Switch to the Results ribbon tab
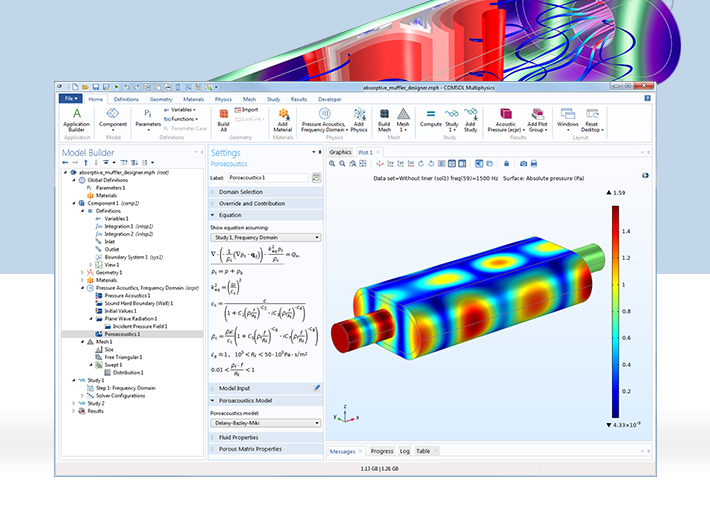Viewport: 710px width, 523px height. pos(299,99)
